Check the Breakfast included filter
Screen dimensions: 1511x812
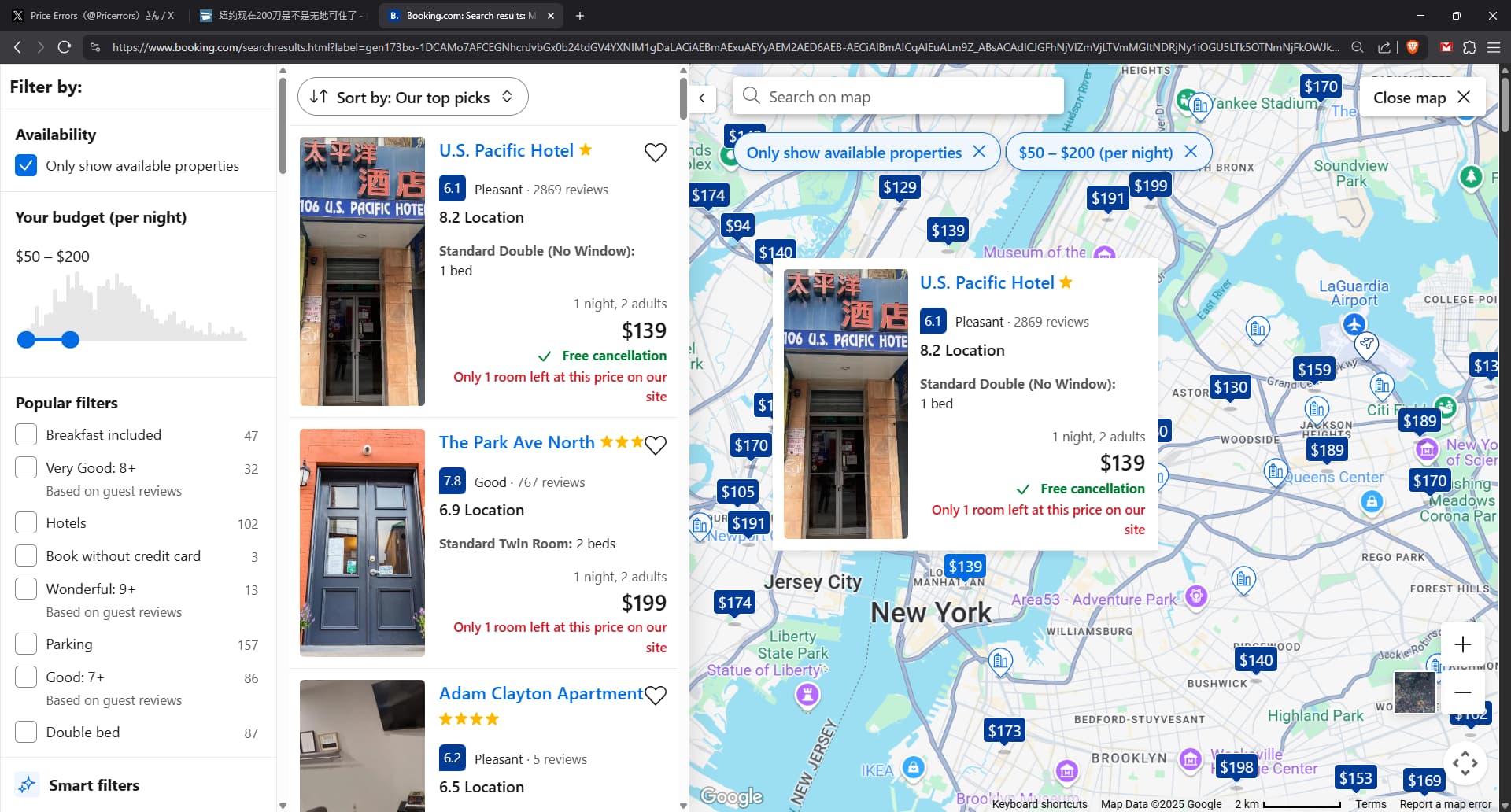[26, 434]
